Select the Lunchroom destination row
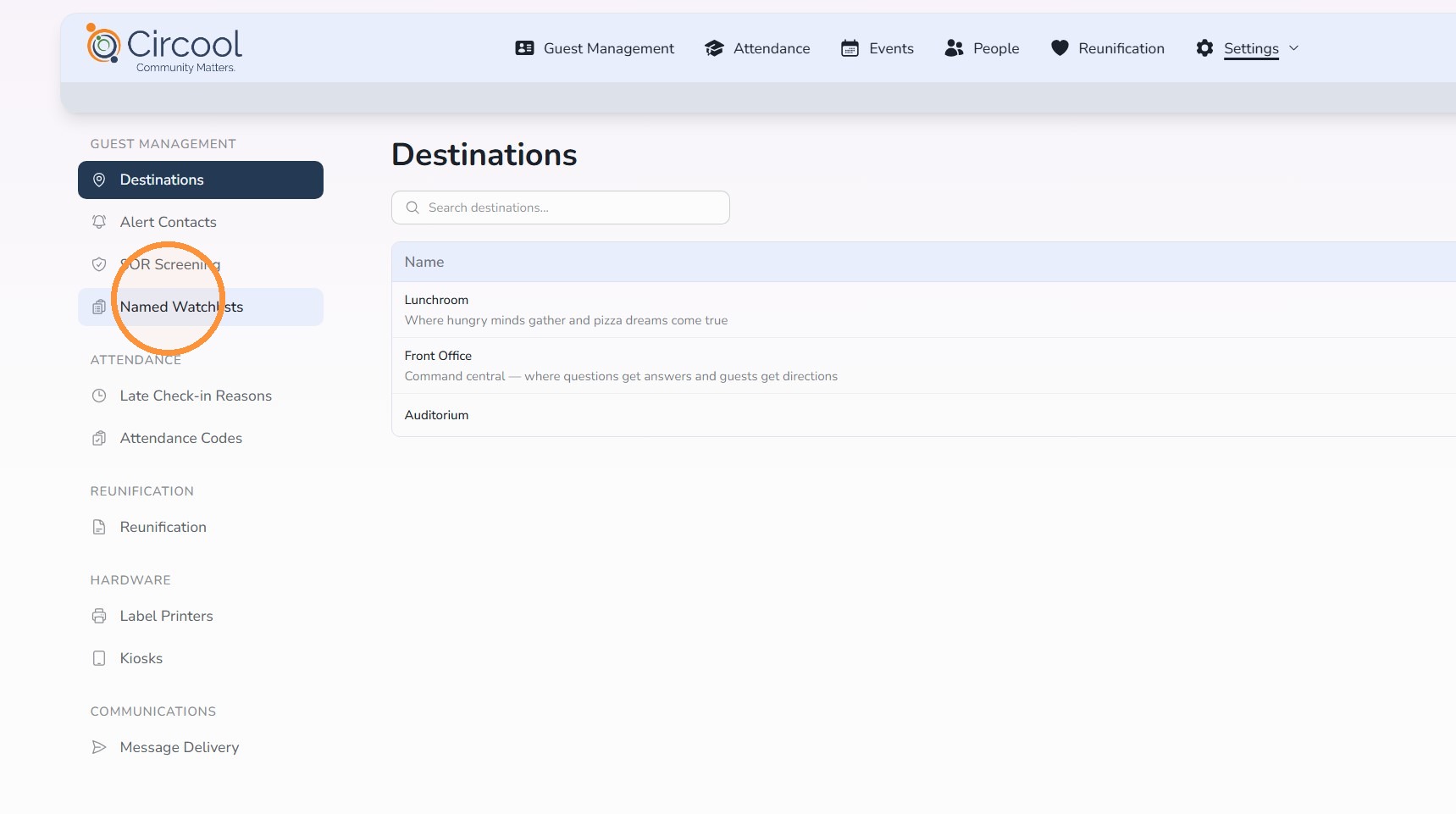Screen dimensions: 1456x814 (x=923, y=310)
